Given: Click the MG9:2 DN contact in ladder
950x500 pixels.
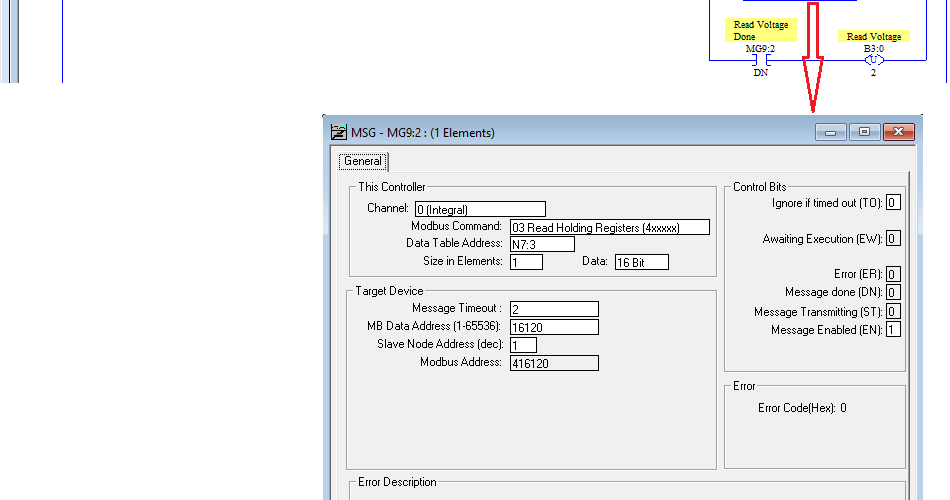Looking at the screenshot, I should 761,60.
